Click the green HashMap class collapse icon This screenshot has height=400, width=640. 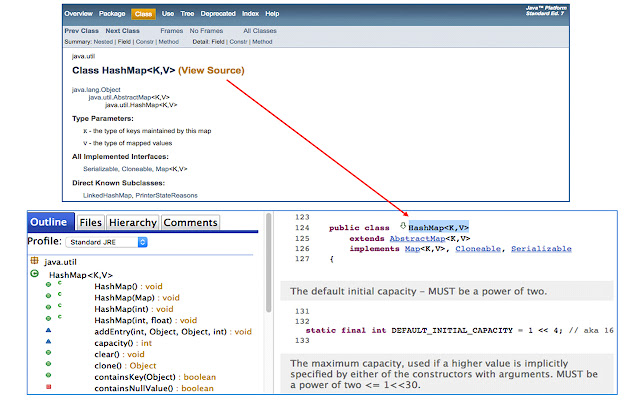pyautogui.click(x=35, y=274)
